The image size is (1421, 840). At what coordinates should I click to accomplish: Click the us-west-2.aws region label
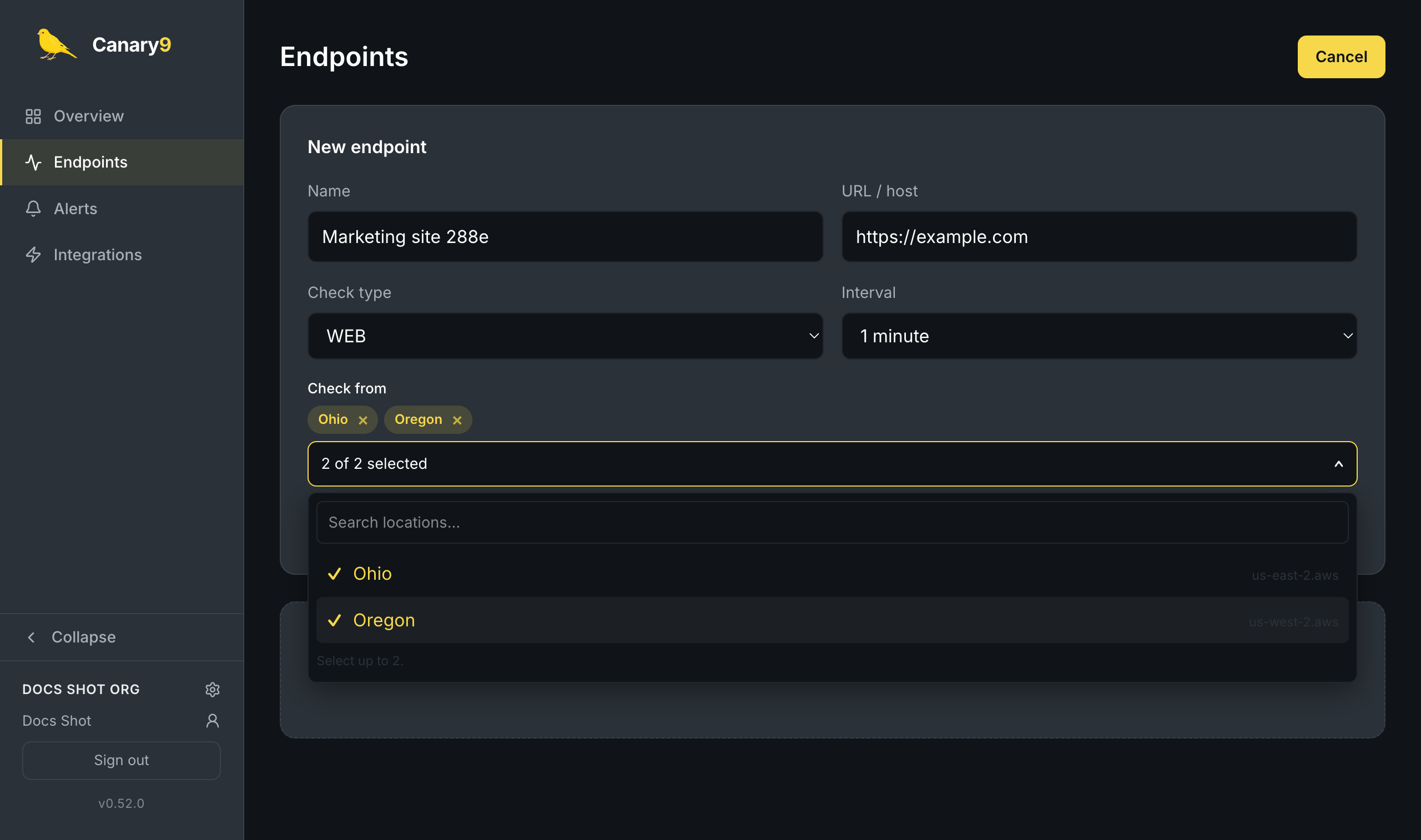1294,622
